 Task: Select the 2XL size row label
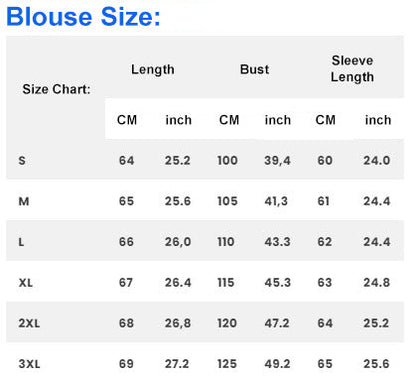tap(29, 323)
